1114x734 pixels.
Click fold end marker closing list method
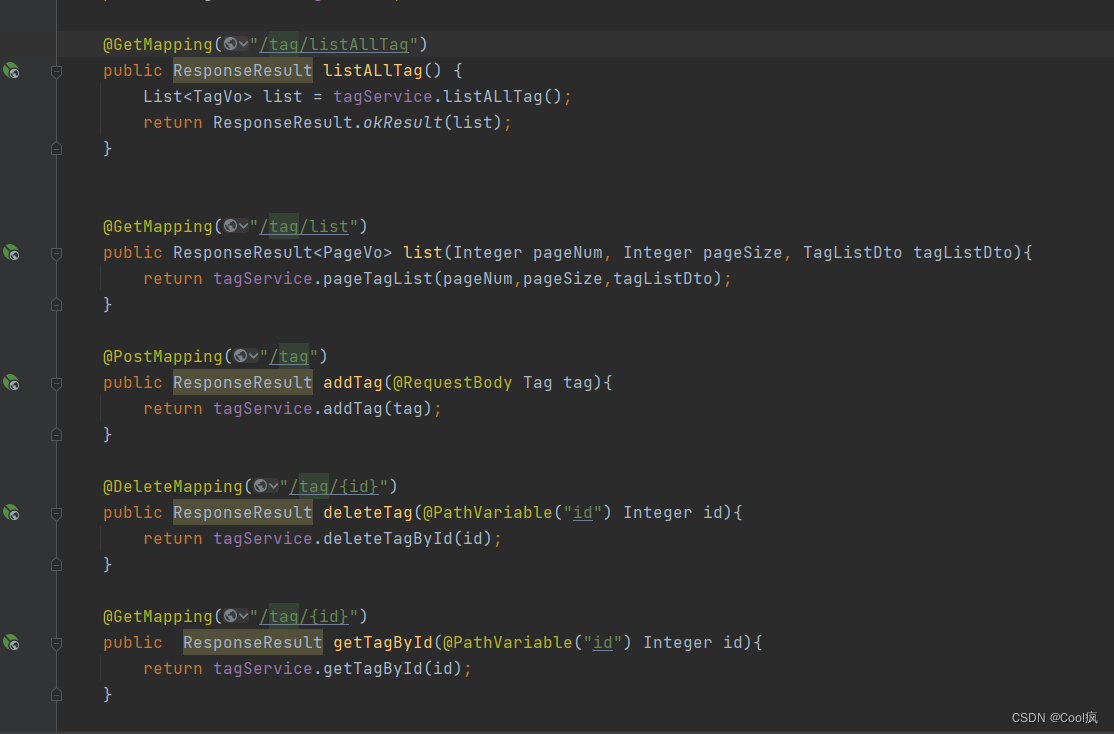pyautogui.click(x=56, y=305)
